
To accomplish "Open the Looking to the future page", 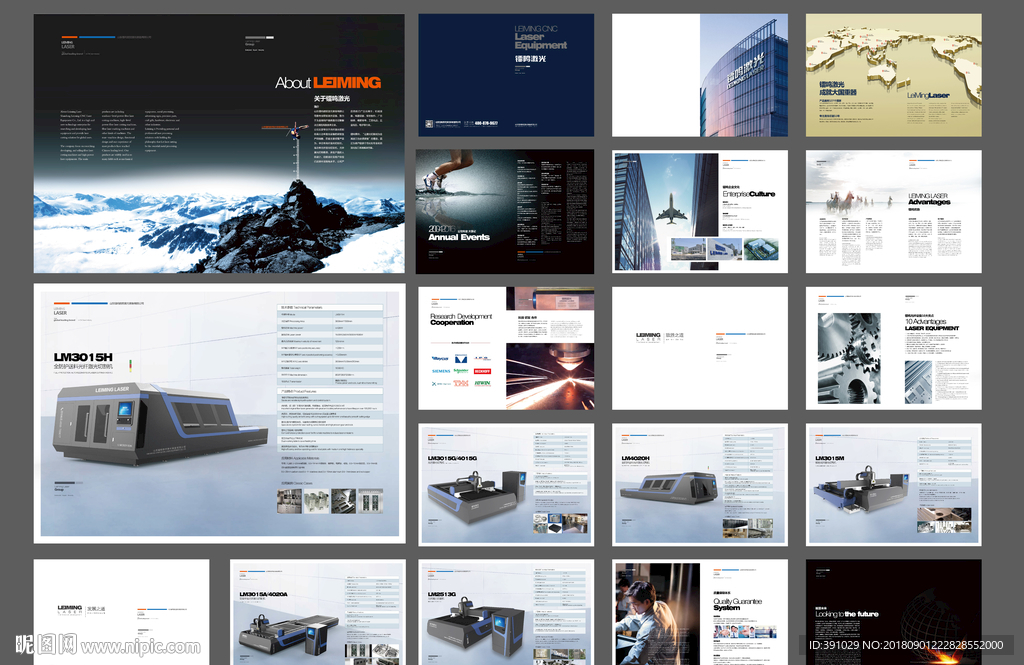I will pos(893,612).
